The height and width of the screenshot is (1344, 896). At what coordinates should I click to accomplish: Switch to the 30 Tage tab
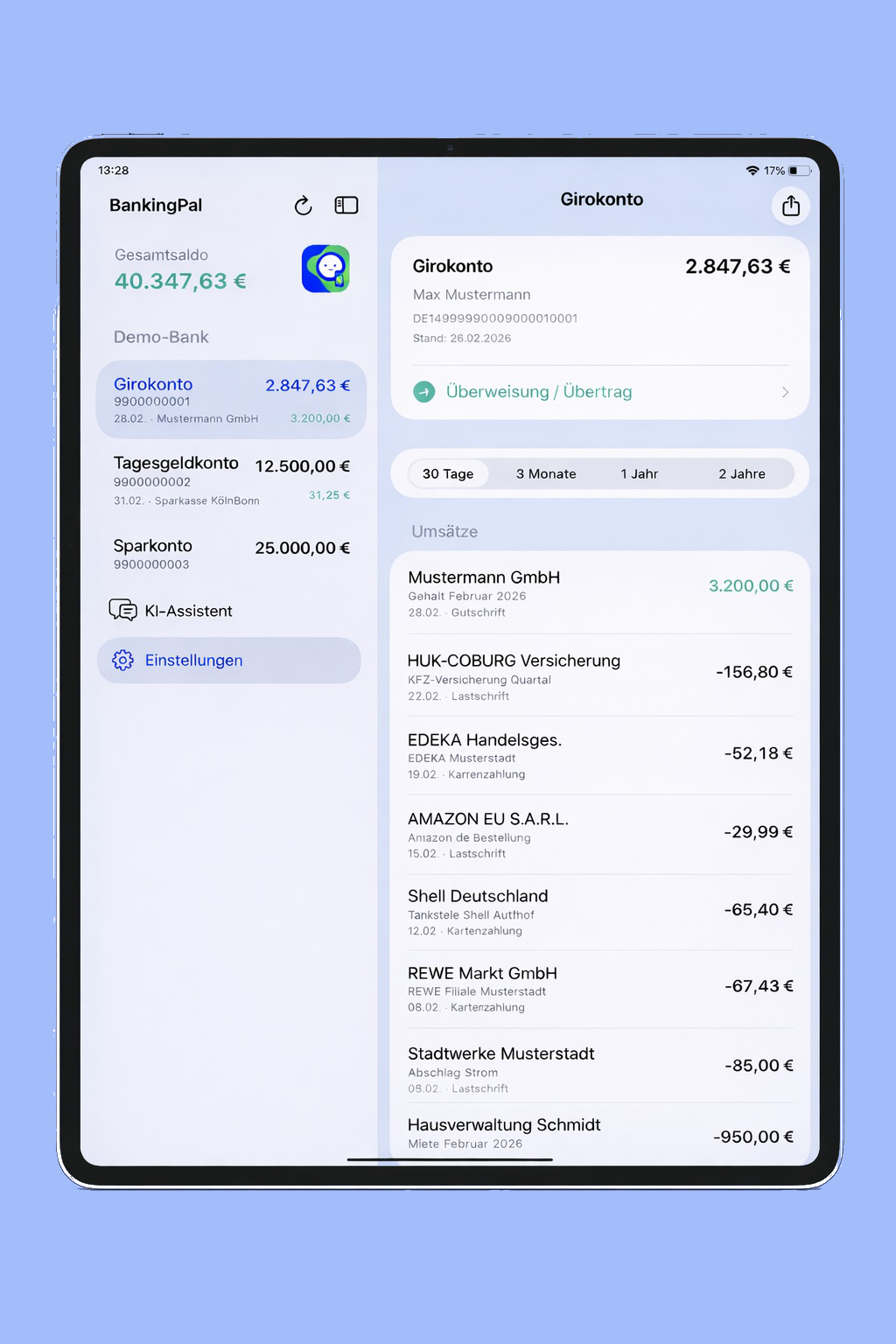click(x=446, y=473)
